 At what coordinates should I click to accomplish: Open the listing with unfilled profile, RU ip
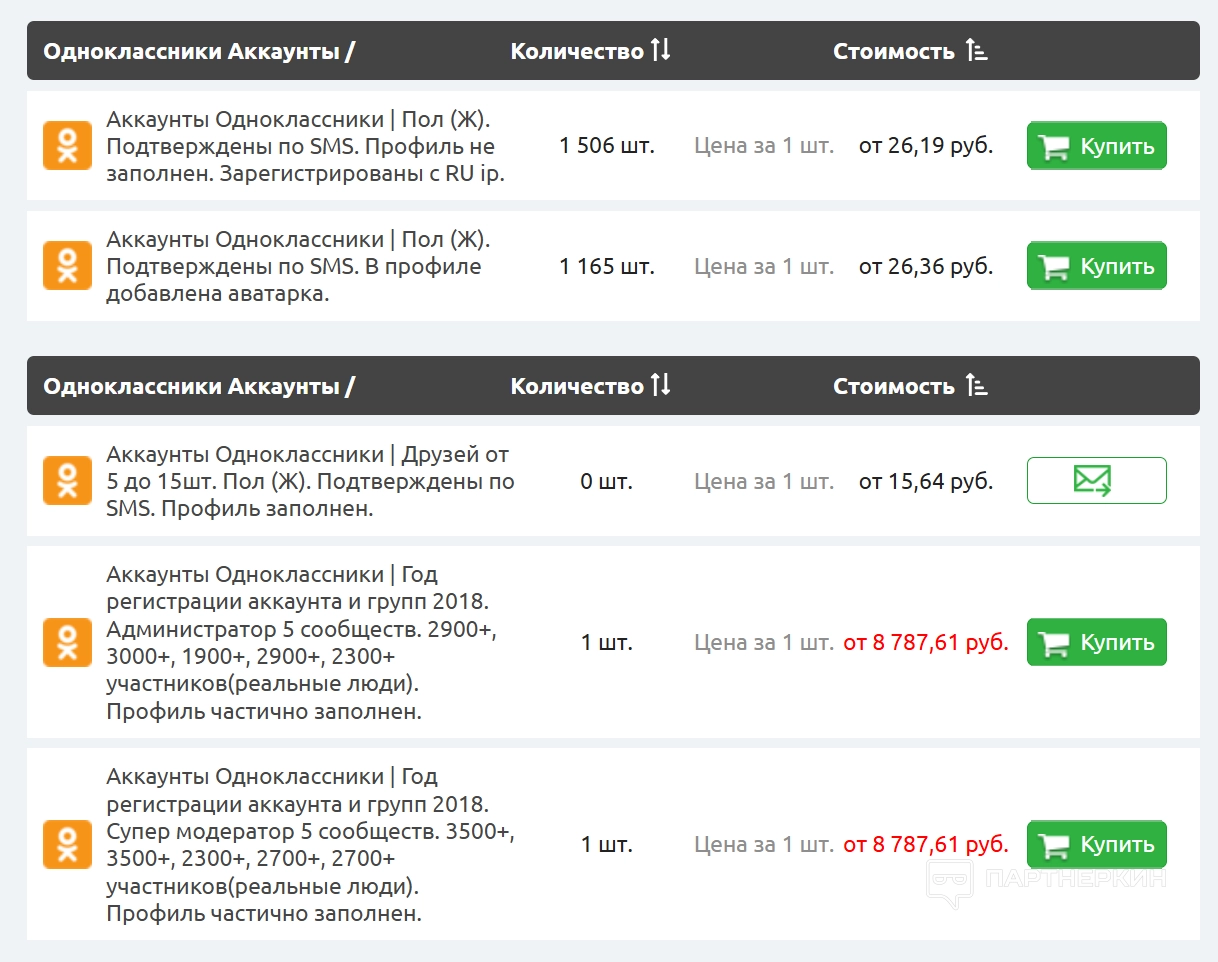(305, 146)
